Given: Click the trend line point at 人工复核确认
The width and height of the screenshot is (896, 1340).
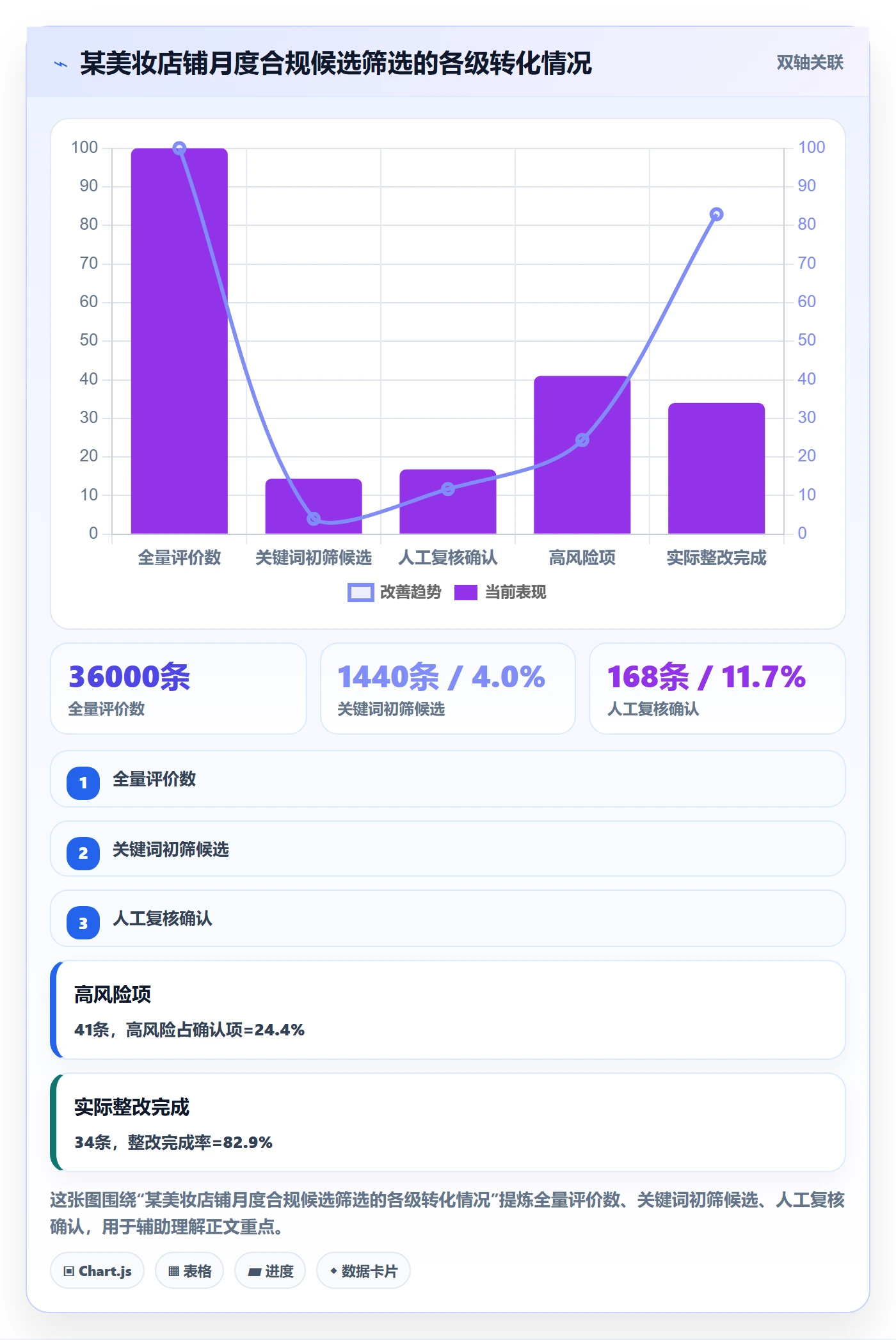Looking at the screenshot, I should coord(448,489).
